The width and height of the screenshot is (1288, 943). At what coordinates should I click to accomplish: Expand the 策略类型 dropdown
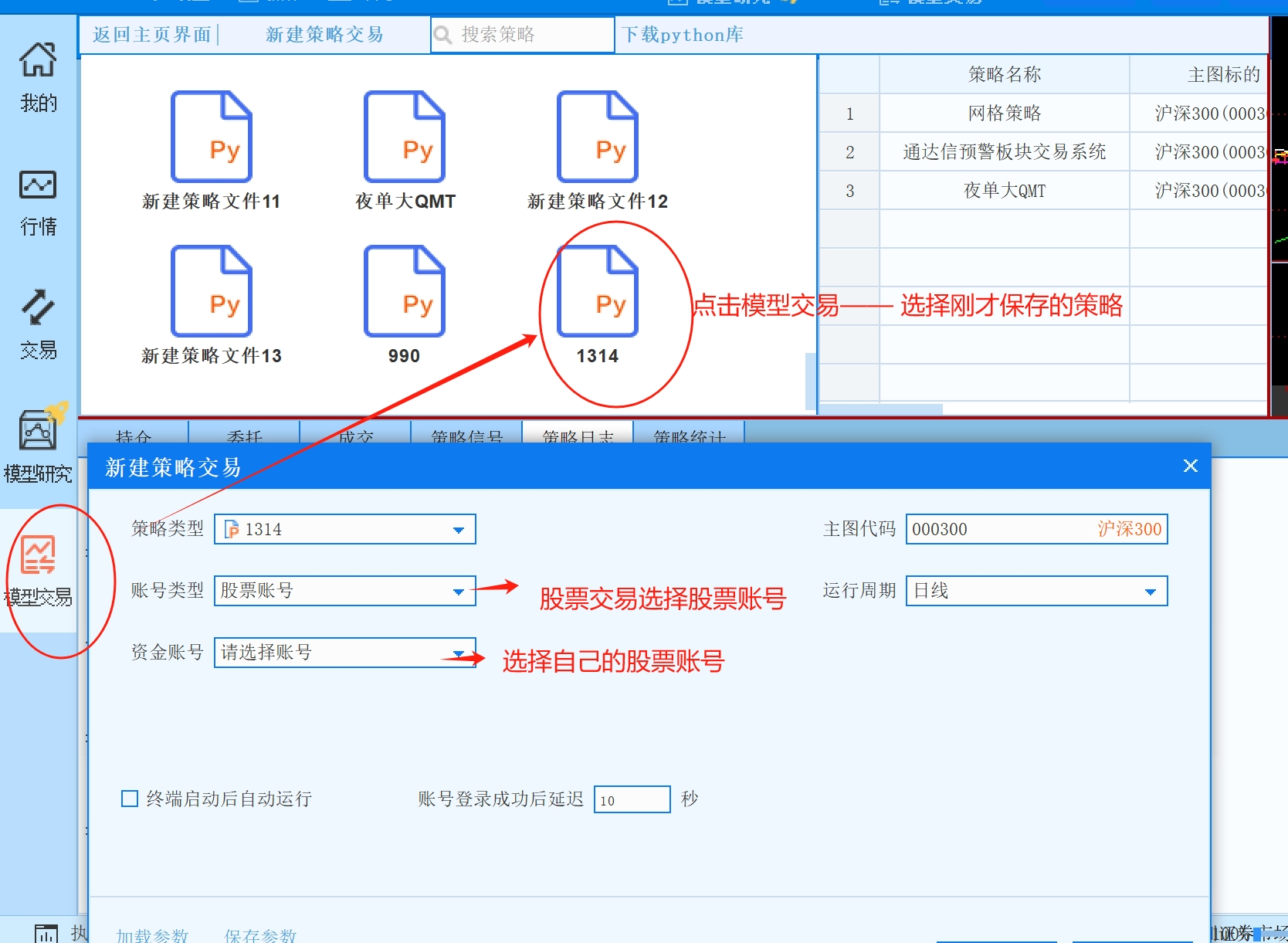(458, 530)
